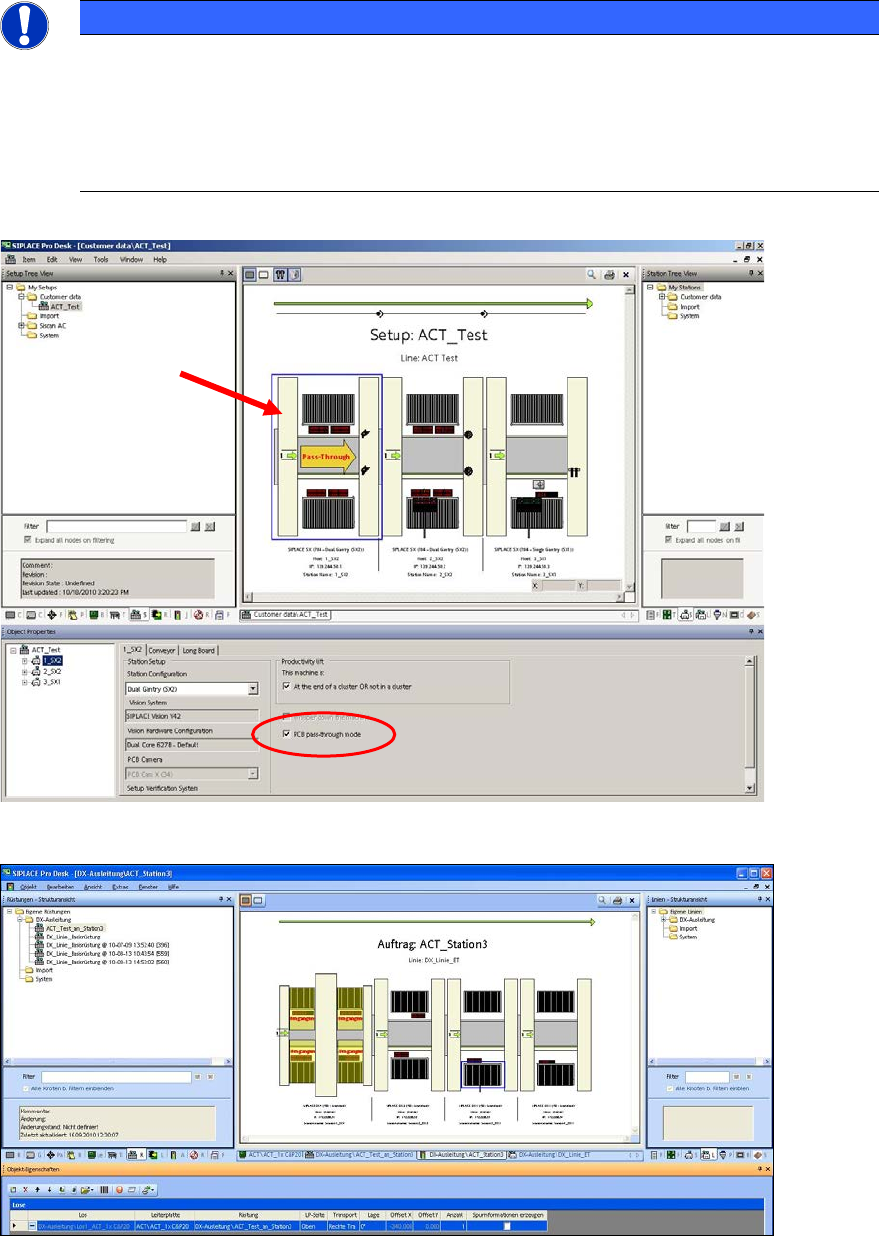The height and width of the screenshot is (1236, 879).
Task: Click the Rüstungen filter input field
Action: (x=118, y=1076)
